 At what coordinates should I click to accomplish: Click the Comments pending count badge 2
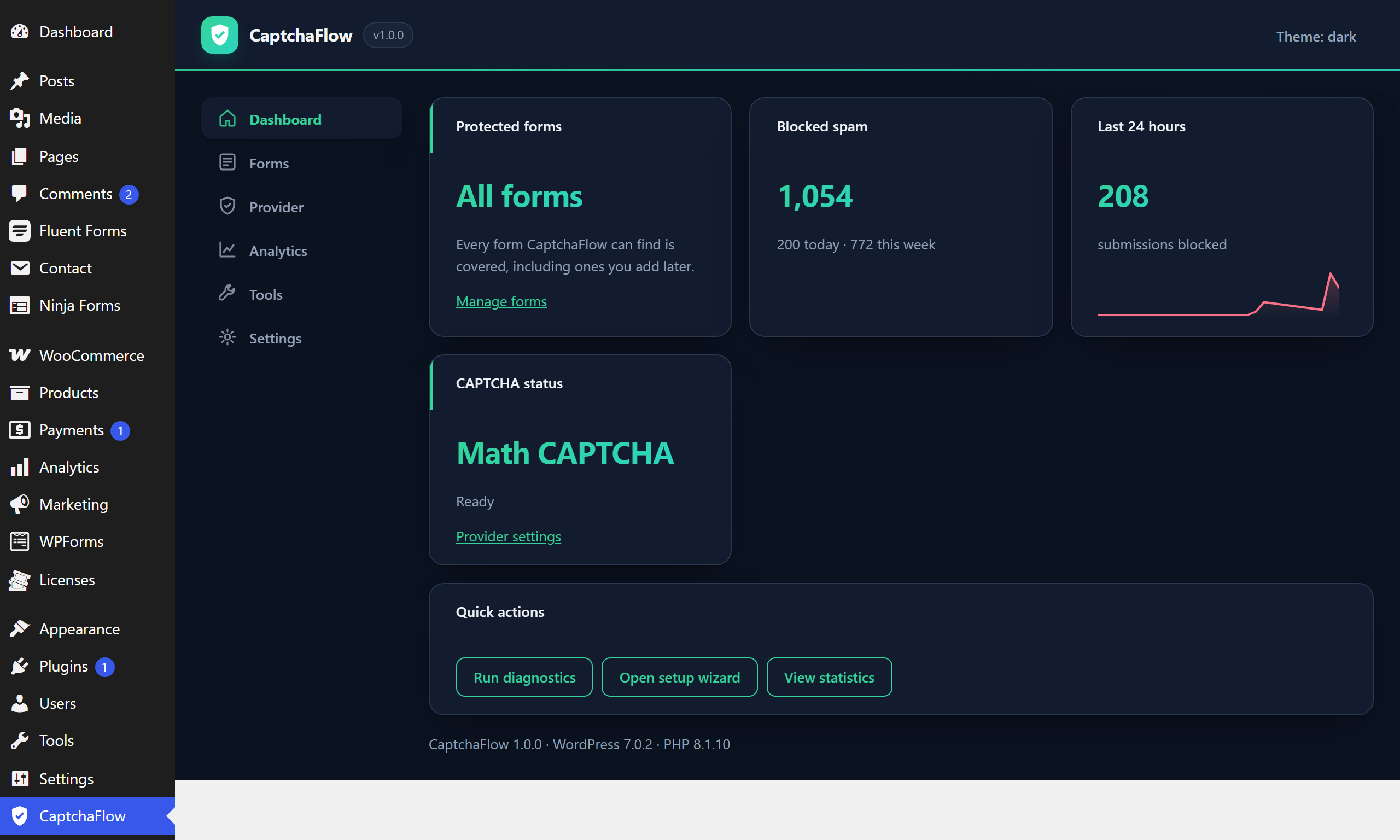pyautogui.click(x=129, y=194)
